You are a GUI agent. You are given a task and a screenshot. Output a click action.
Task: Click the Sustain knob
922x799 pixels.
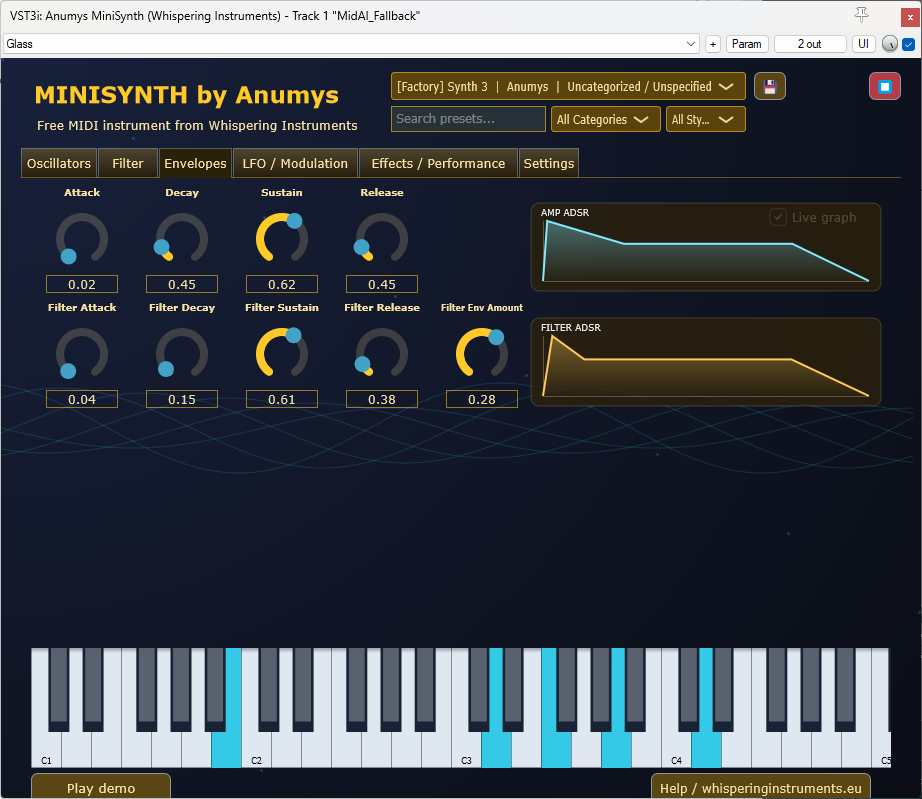point(282,239)
